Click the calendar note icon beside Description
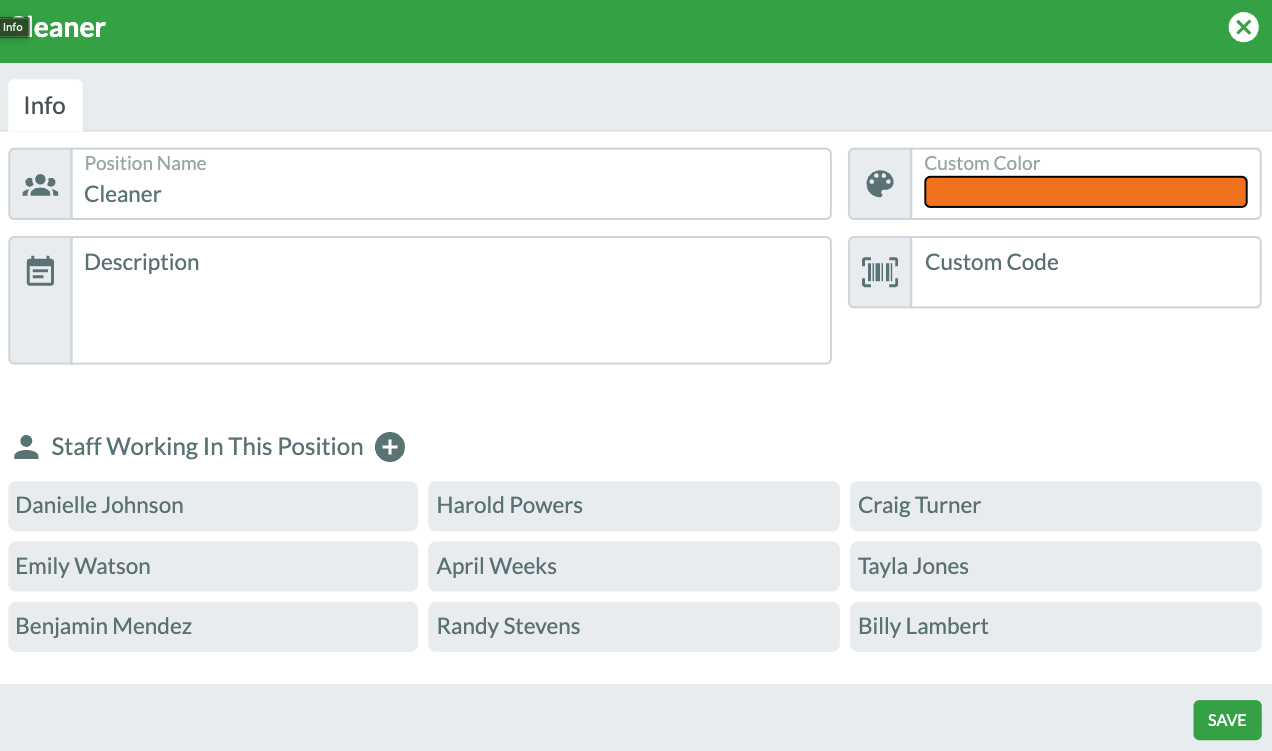Screen dimensions: 1272x751 40,271
